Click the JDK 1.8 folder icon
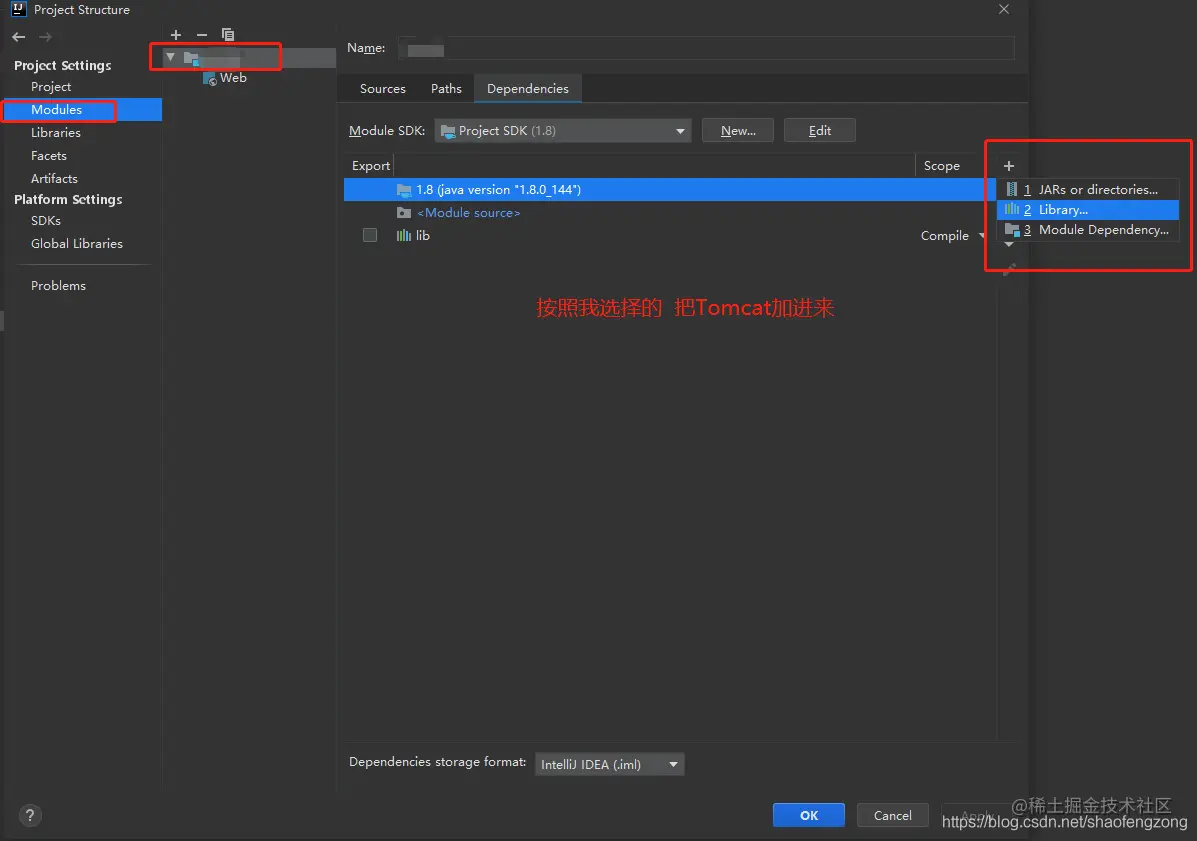Screen dimensions: 1197x841 [x=404, y=189]
